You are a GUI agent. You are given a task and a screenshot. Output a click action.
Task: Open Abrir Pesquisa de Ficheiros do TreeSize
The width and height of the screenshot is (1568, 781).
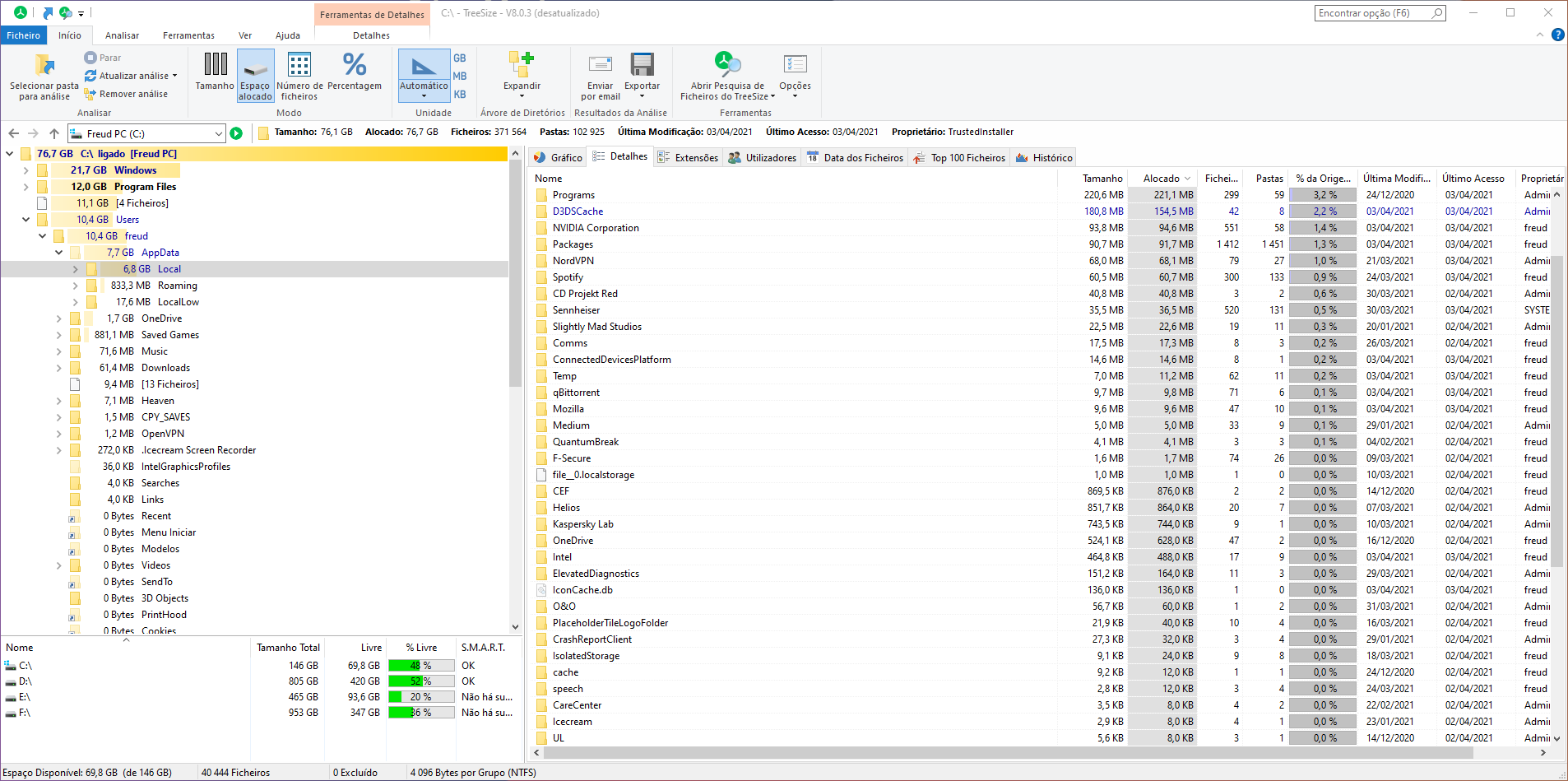[727, 76]
